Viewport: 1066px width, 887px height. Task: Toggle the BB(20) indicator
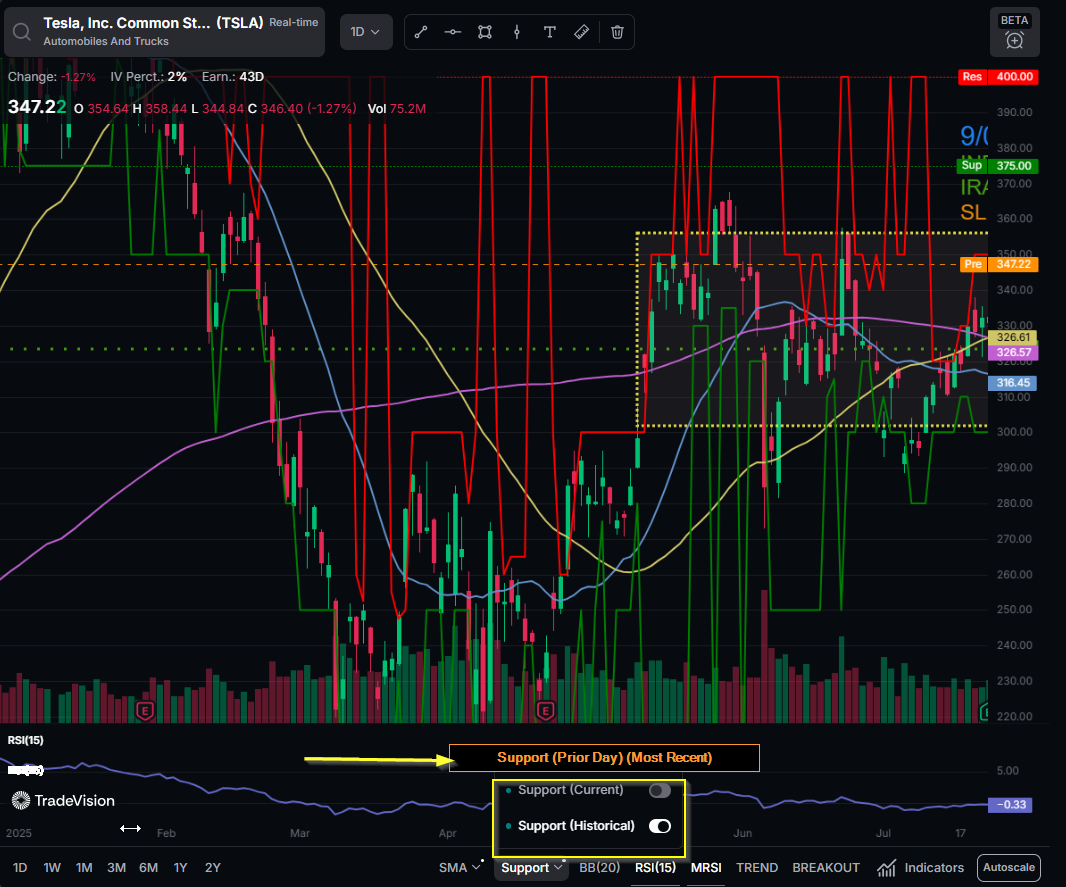[599, 867]
